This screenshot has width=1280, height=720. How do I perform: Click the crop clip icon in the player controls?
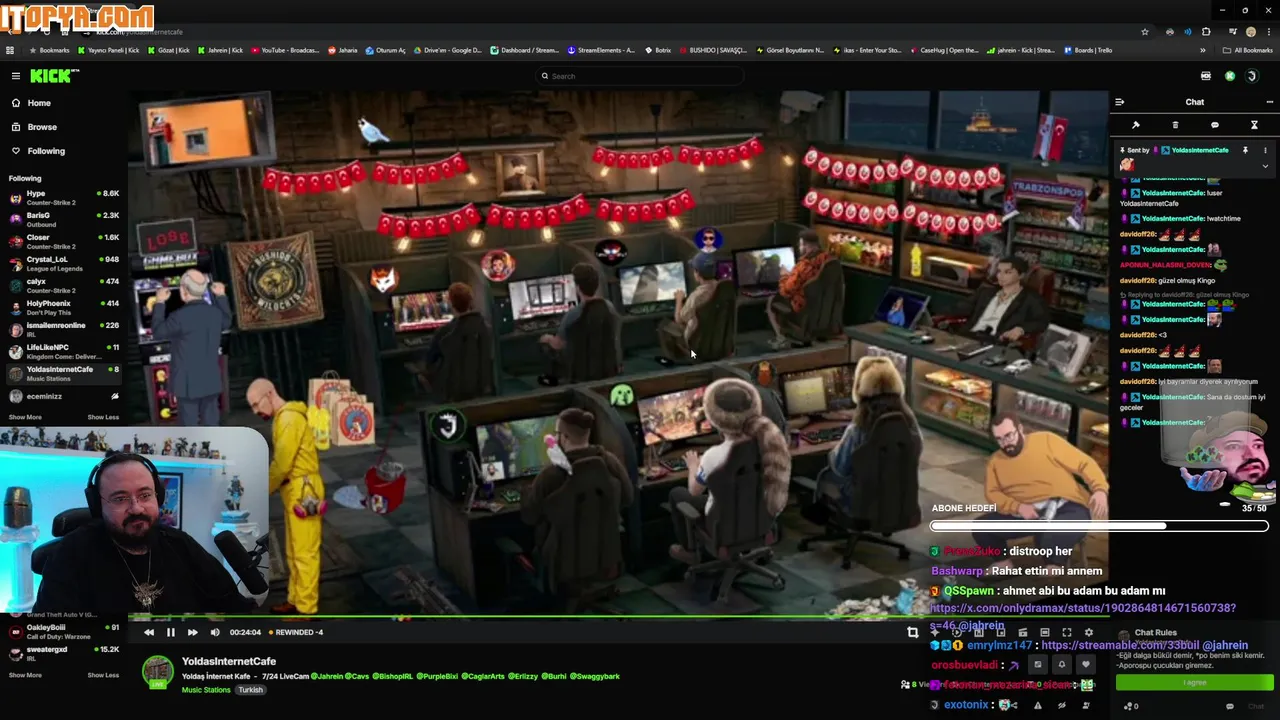(912, 632)
